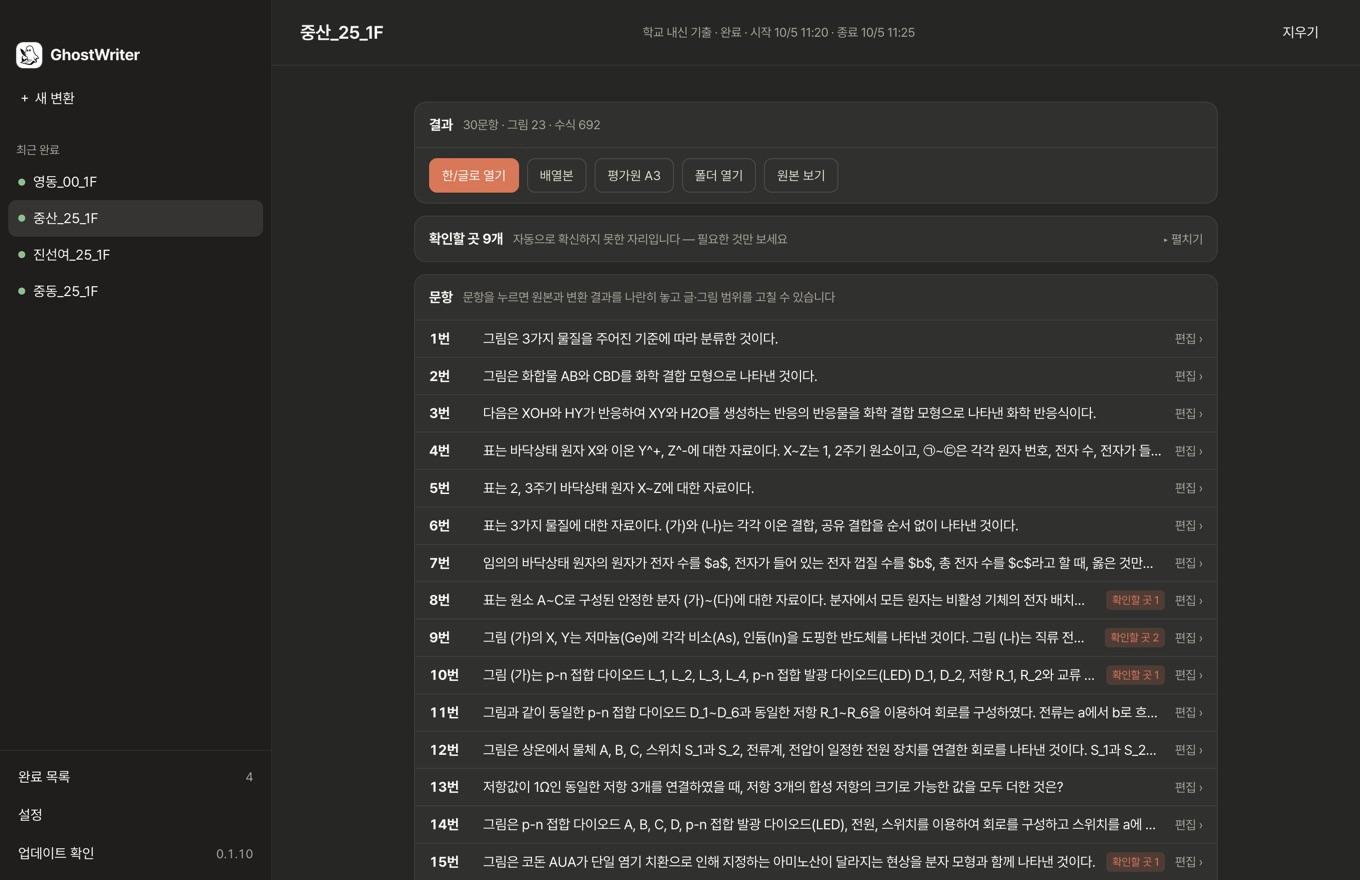Click the summary 30문항 · 그림 23 · 수식 692

(531, 125)
